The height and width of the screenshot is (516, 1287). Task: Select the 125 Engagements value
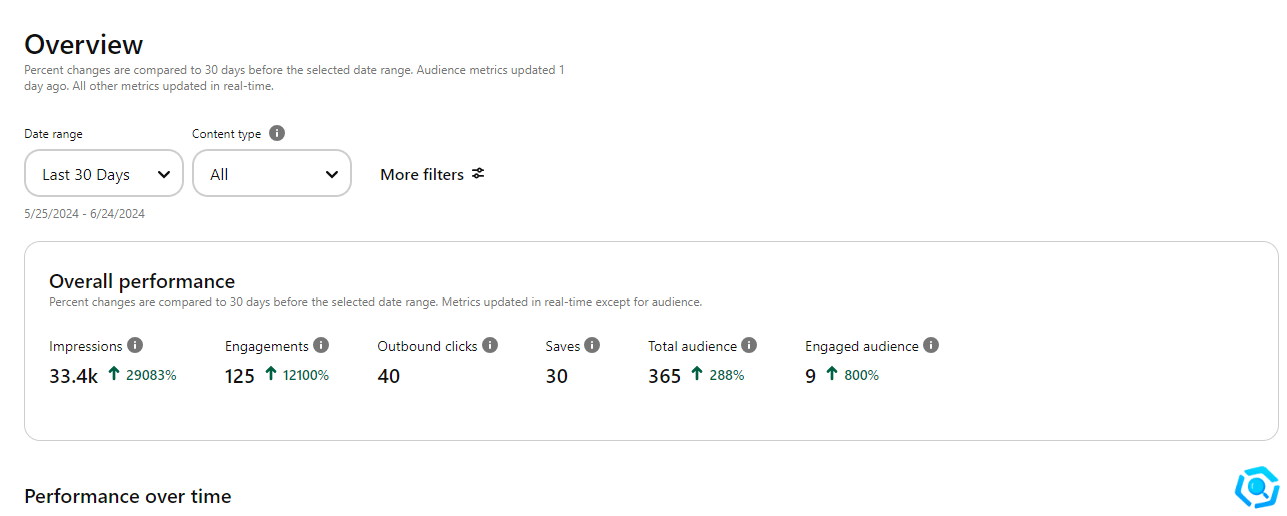(x=240, y=376)
